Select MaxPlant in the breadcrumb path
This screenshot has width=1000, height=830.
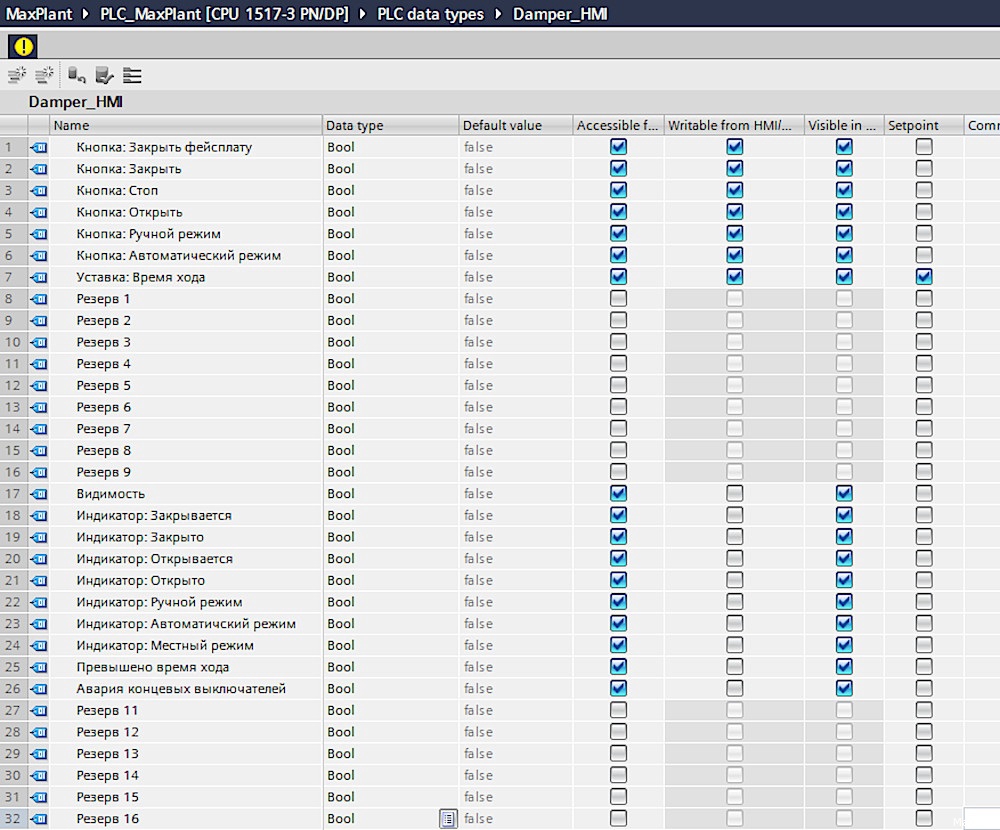pos(39,14)
